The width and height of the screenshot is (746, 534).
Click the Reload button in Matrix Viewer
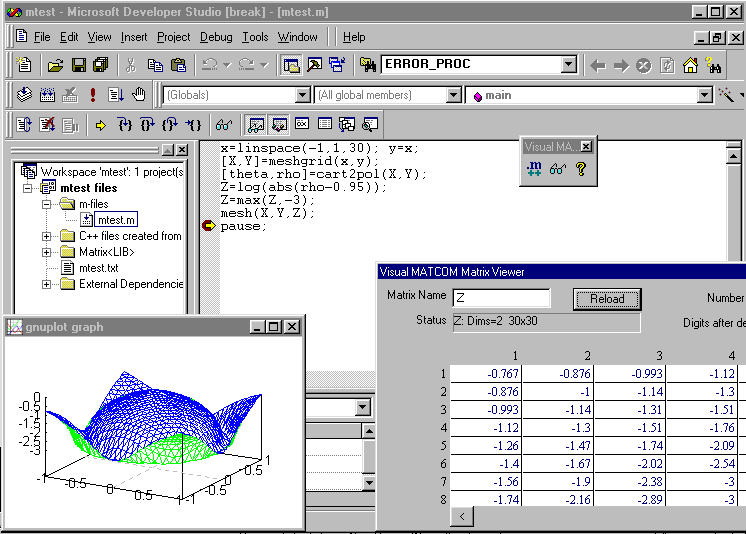click(606, 299)
